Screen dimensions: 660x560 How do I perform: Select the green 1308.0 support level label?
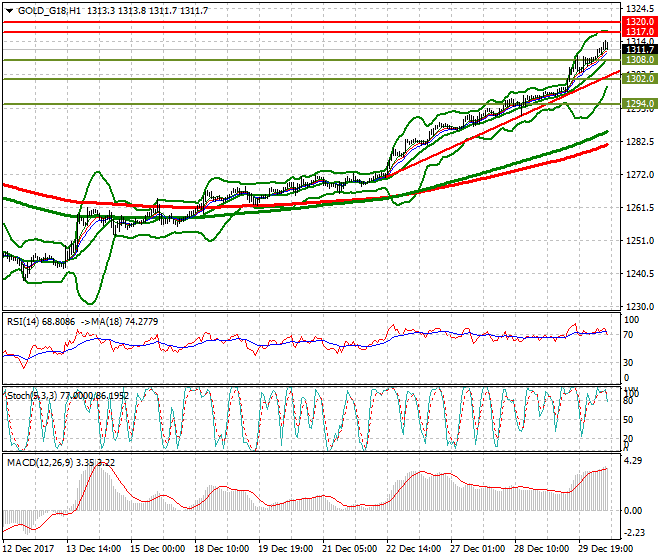pyautogui.click(x=639, y=60)
